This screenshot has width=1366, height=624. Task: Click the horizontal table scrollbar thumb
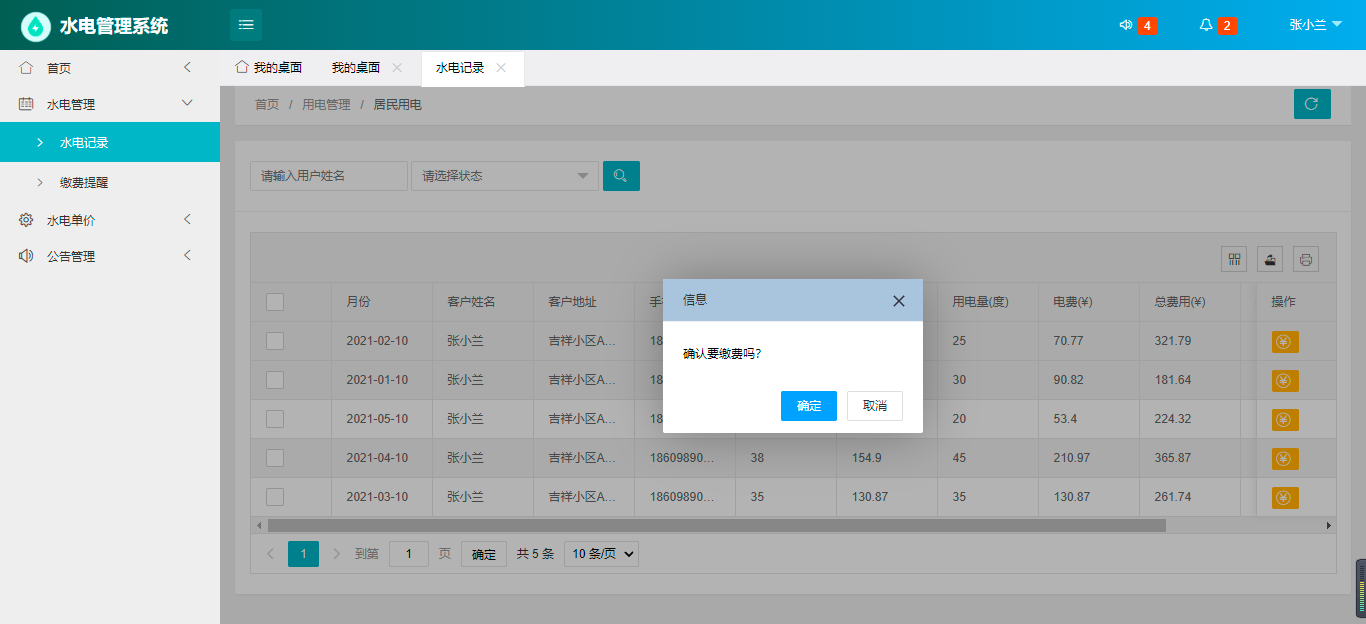click(716, 525)
